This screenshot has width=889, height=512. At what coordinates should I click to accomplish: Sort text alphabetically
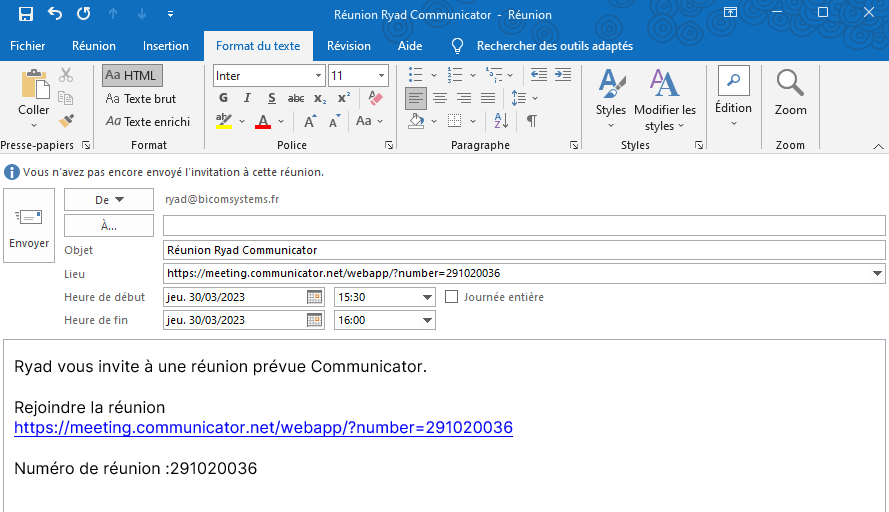click(x=501, y=121)
